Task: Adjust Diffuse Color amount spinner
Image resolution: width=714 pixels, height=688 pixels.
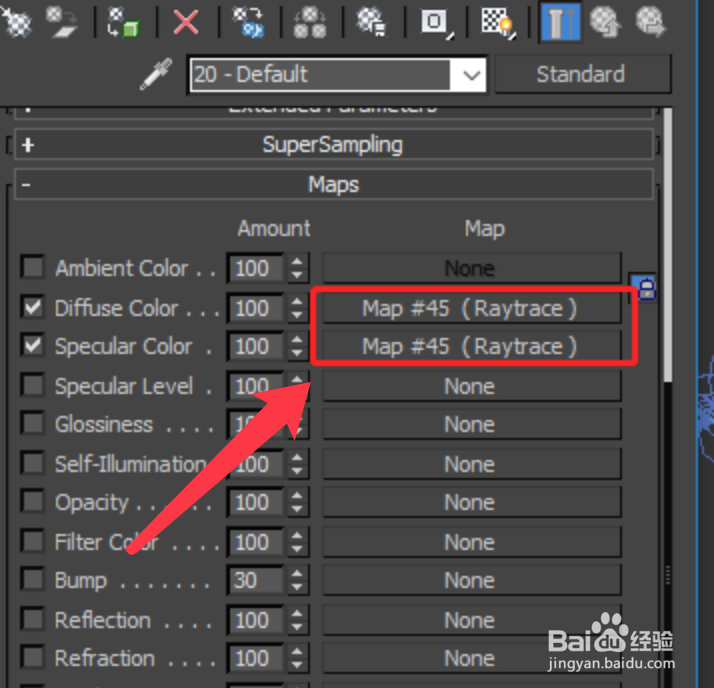Action: coord(297,308)
